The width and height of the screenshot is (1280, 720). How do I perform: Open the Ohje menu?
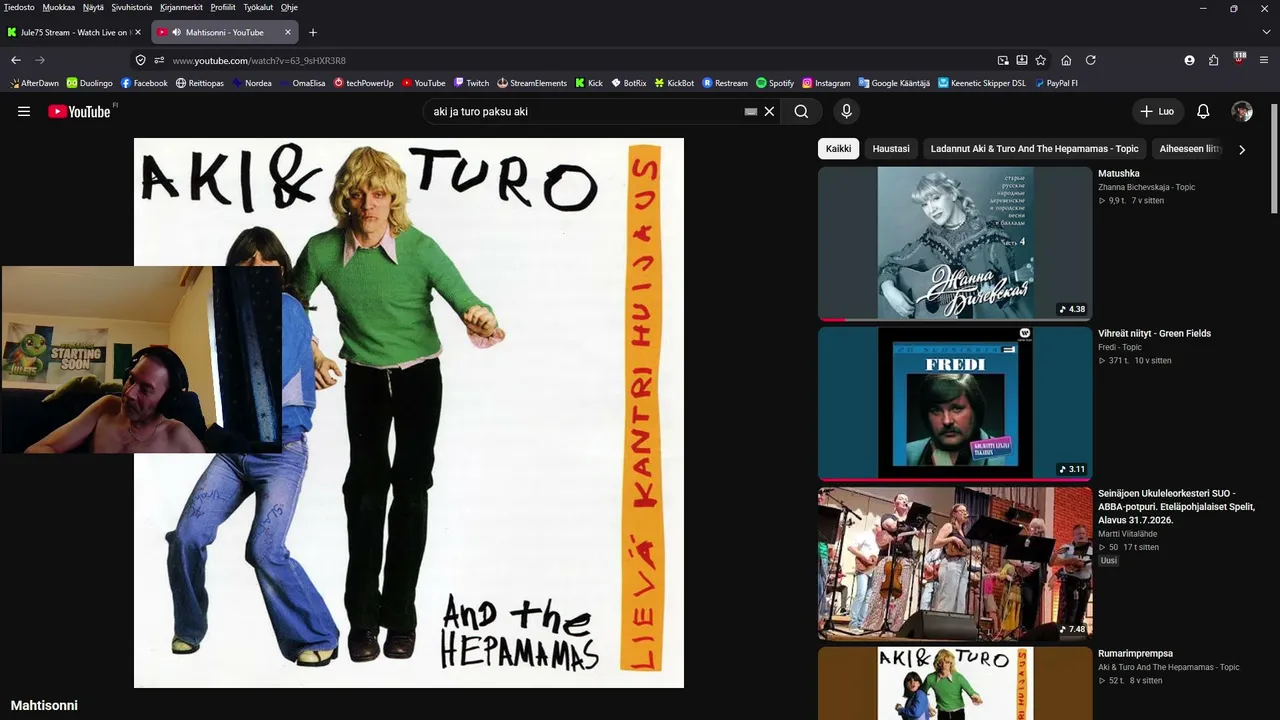pos(289,7)
